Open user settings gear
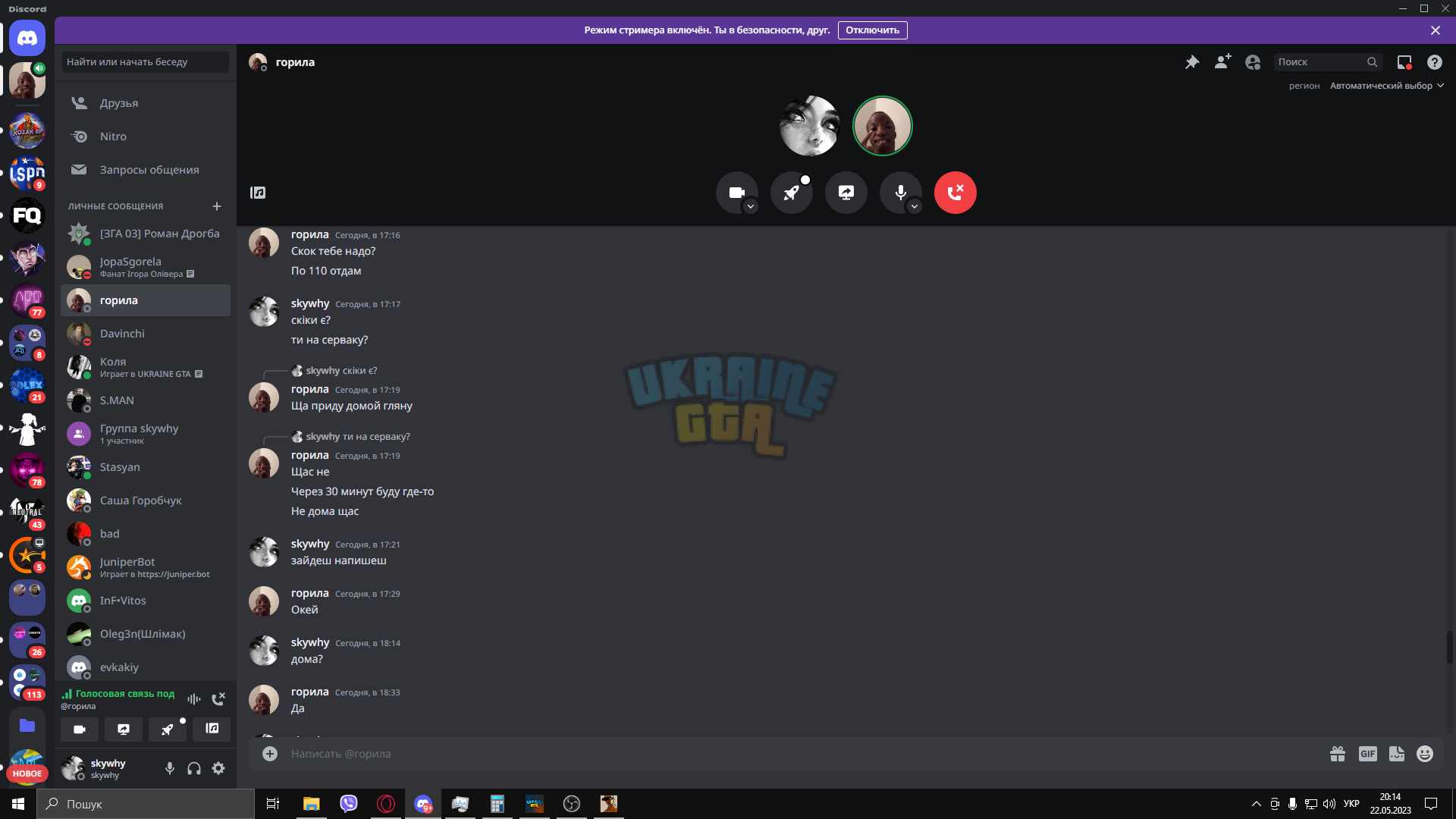This screenshot has width=1456, height=819. pyautogui.click(x=218, y=769)
